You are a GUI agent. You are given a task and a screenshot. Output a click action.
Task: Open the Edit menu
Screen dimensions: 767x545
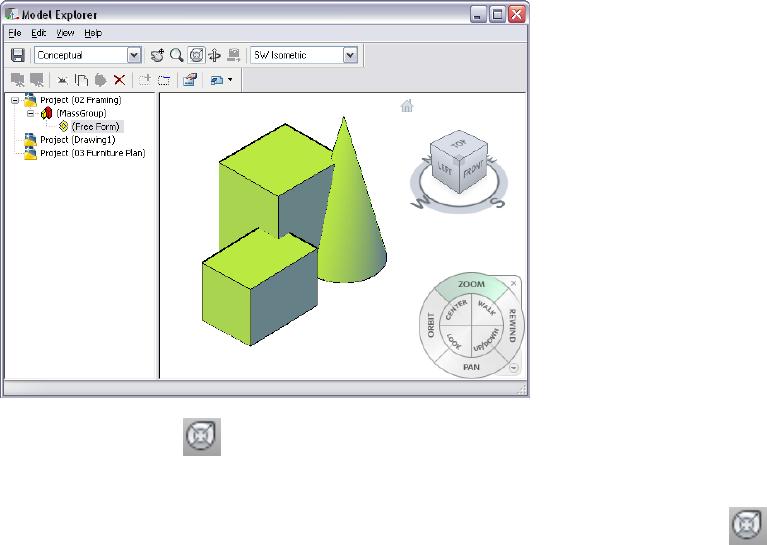[39, 33]
